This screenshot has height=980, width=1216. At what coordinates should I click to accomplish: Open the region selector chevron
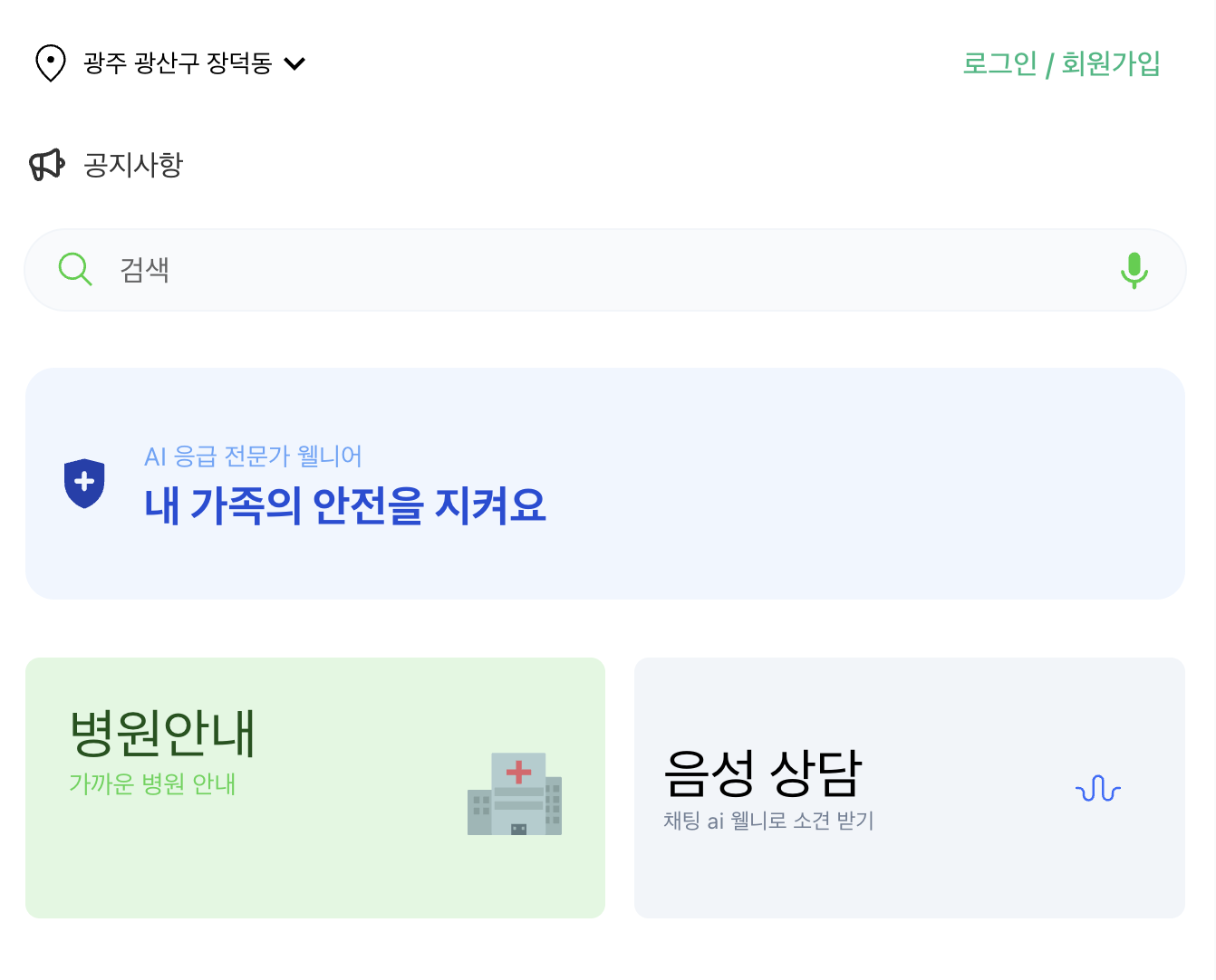click(294, 63)
